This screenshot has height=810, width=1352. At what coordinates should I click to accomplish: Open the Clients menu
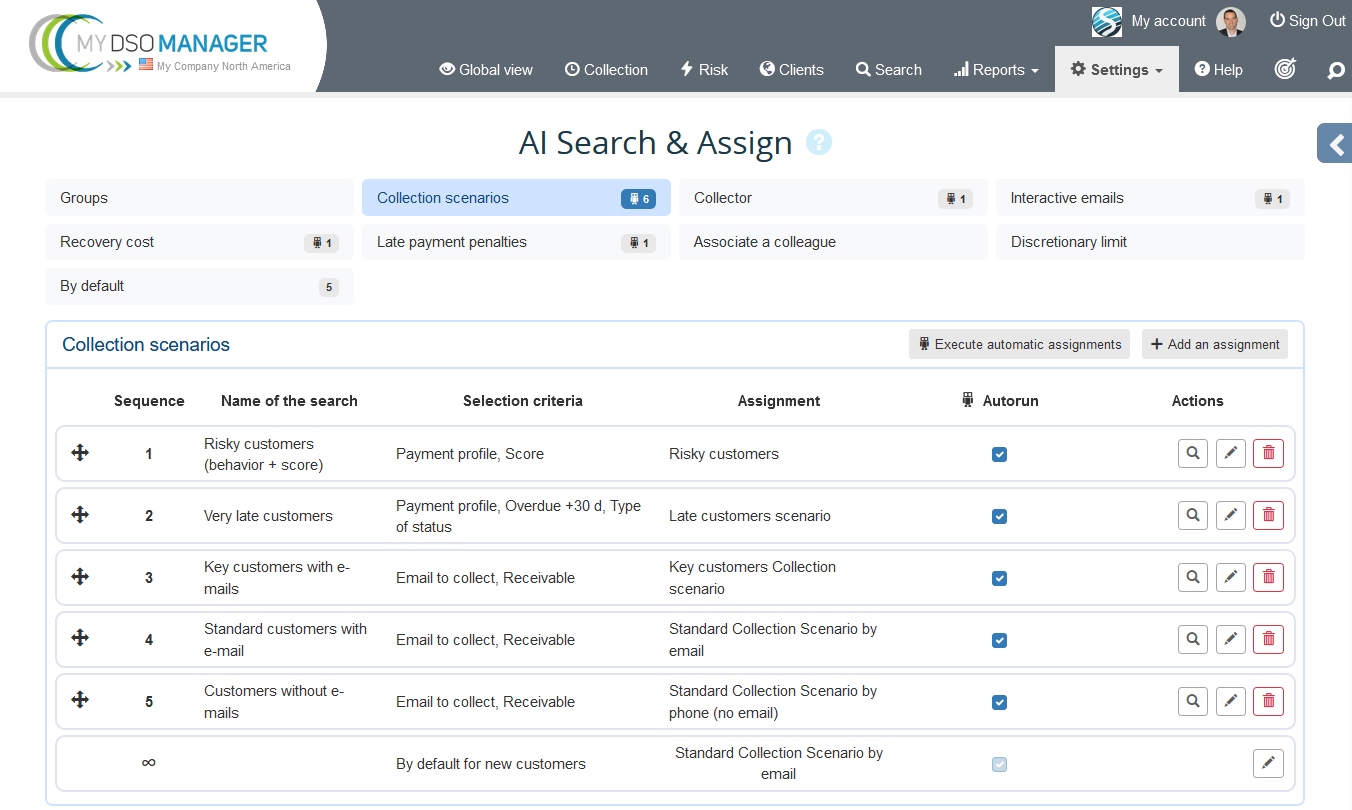click(791, 69)
